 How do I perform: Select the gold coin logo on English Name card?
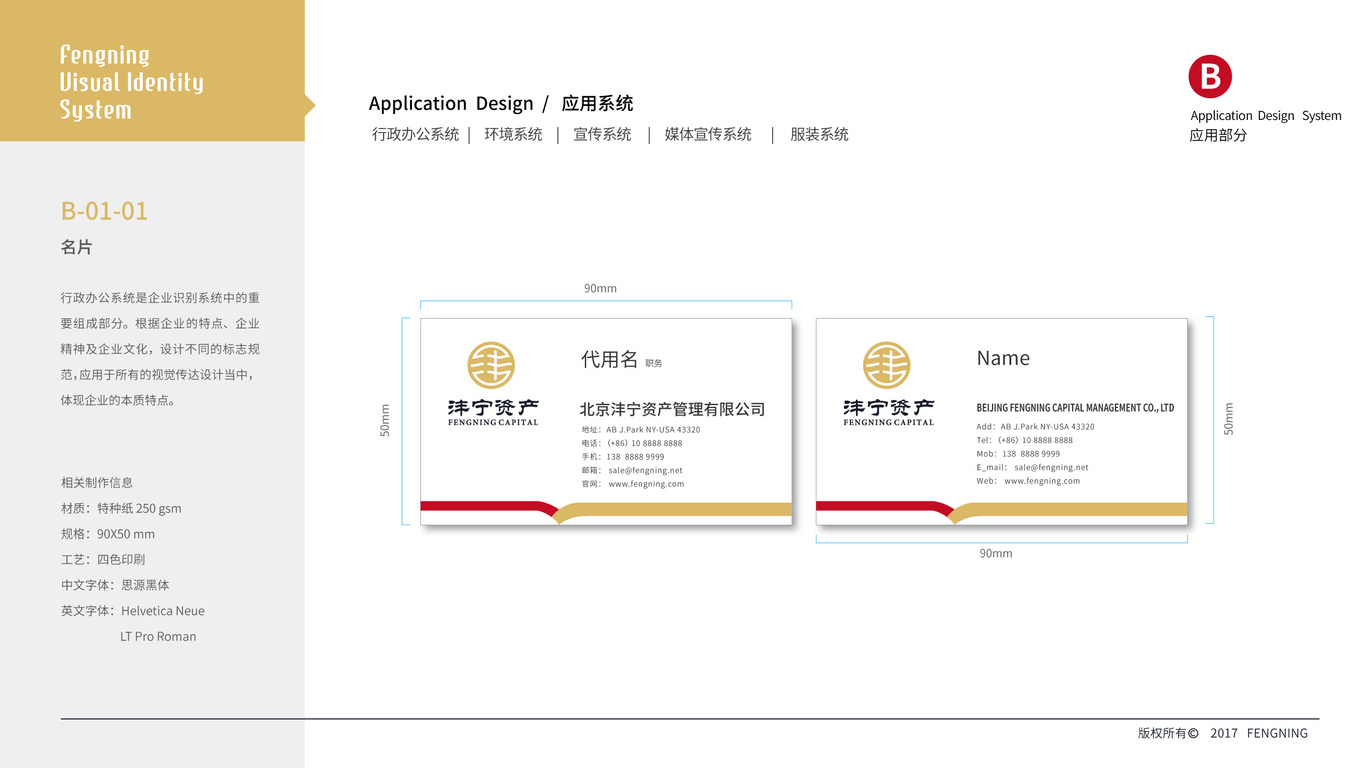[887, 365]
